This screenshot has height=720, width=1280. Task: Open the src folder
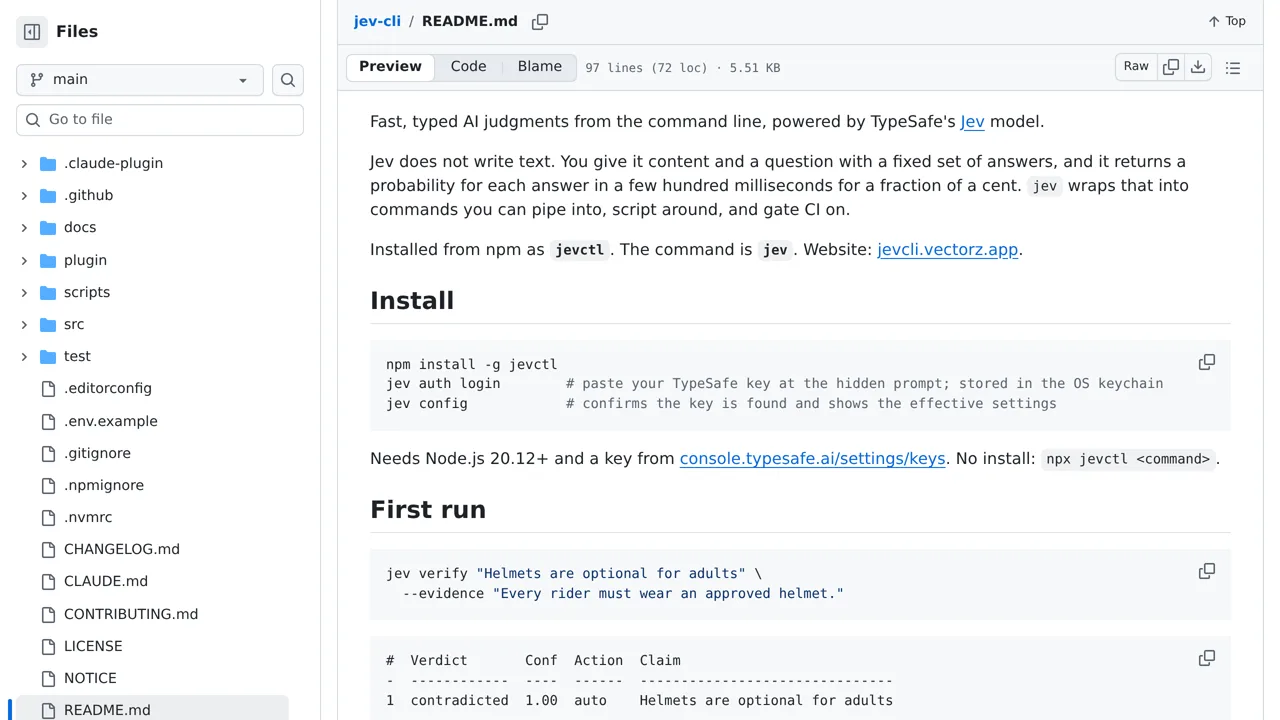click(x=74, y=324)
